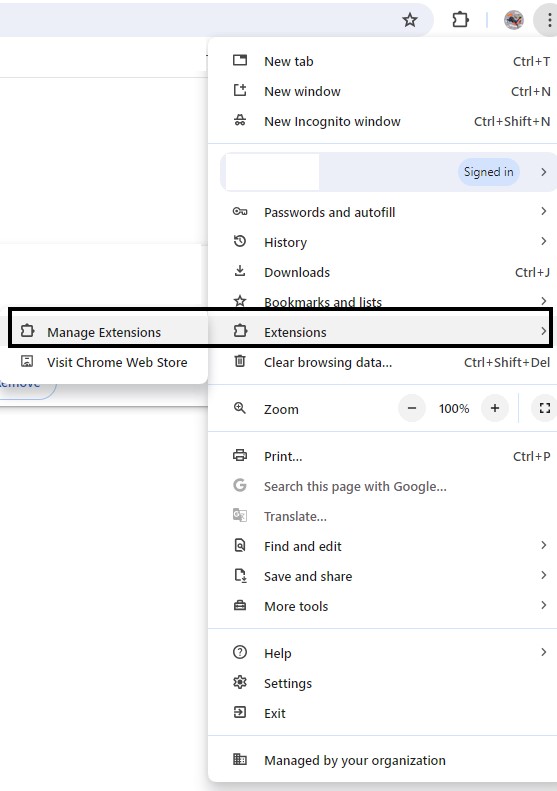Expand the Extensions submenu arrow
Screen dimensions: 557x791
coord(543,331)
